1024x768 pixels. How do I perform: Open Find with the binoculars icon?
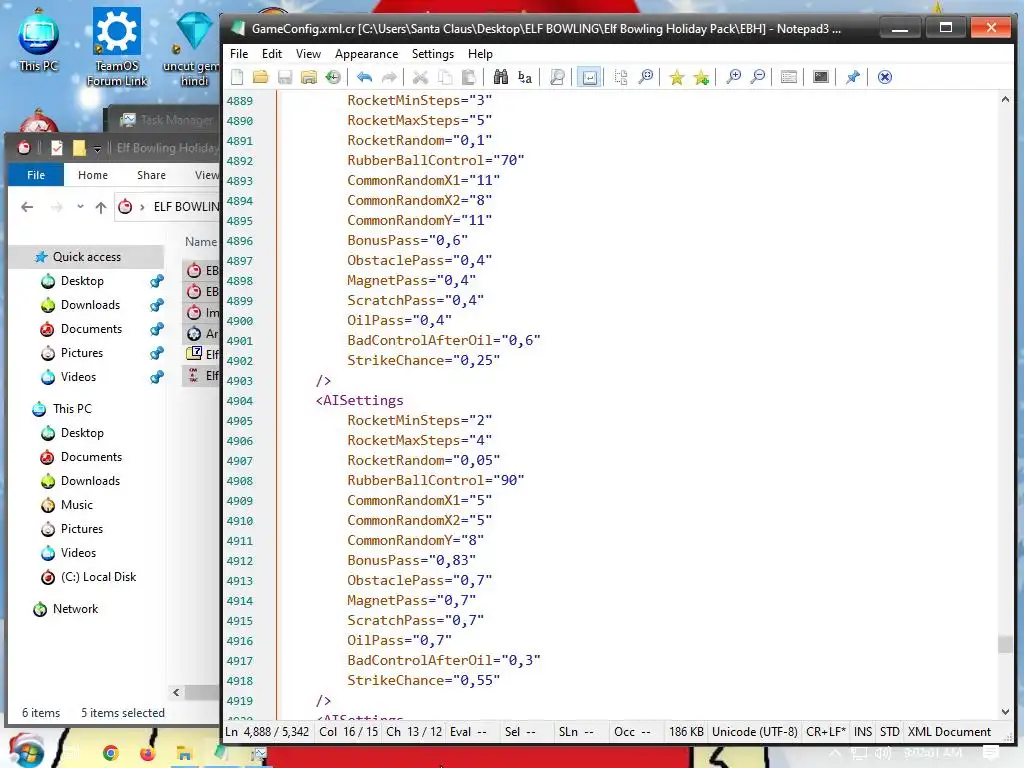[x=501, y=77]
